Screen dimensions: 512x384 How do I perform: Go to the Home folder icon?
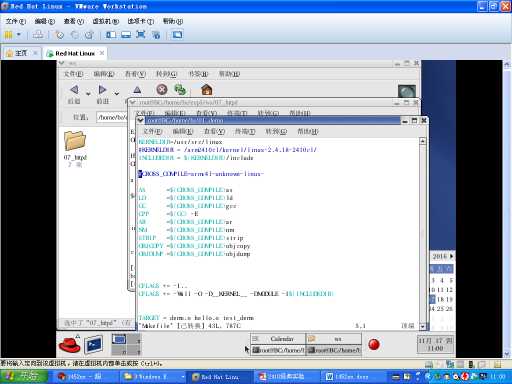tap(207, 89)
